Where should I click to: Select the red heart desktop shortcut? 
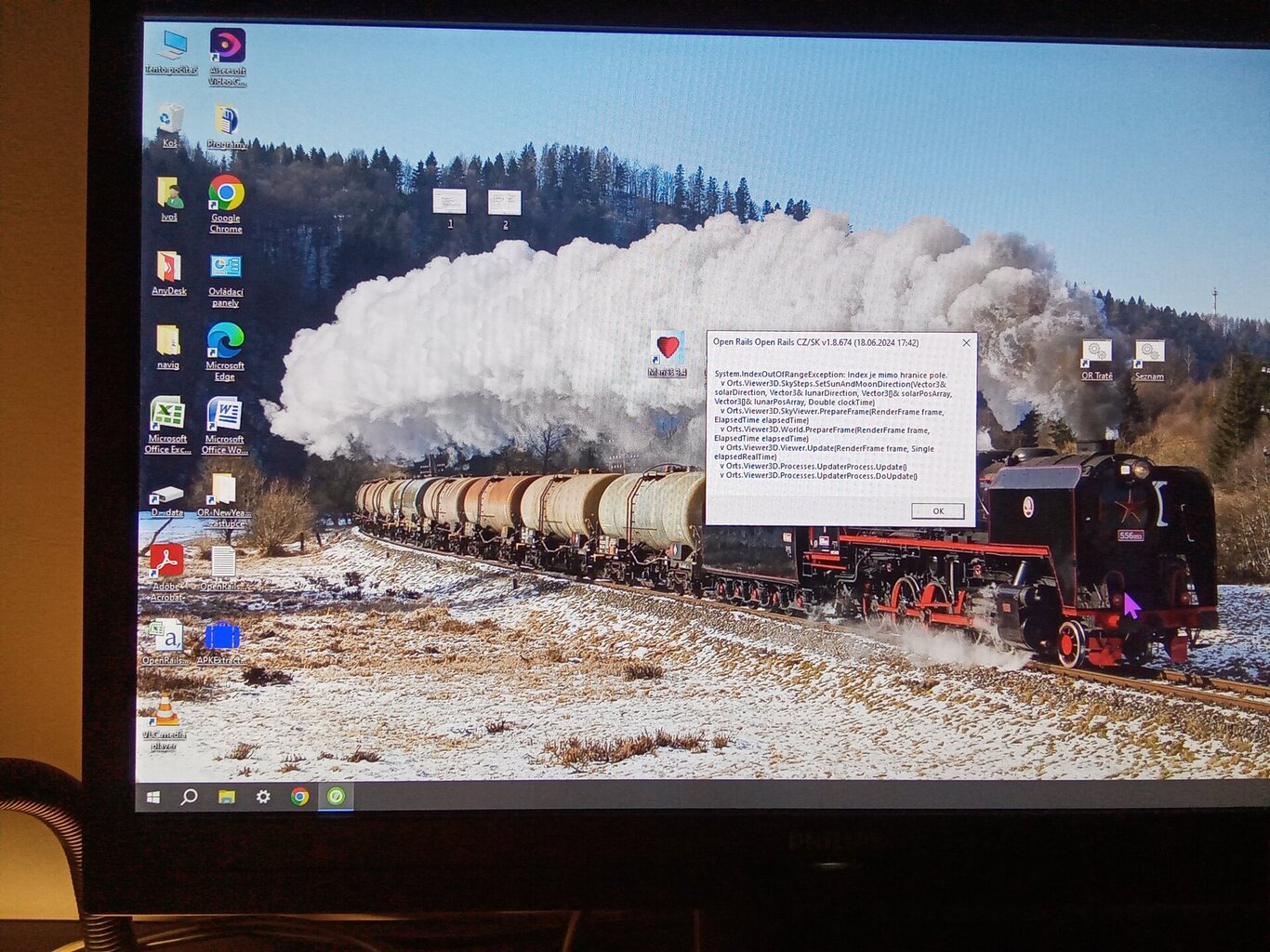point(668,348)
